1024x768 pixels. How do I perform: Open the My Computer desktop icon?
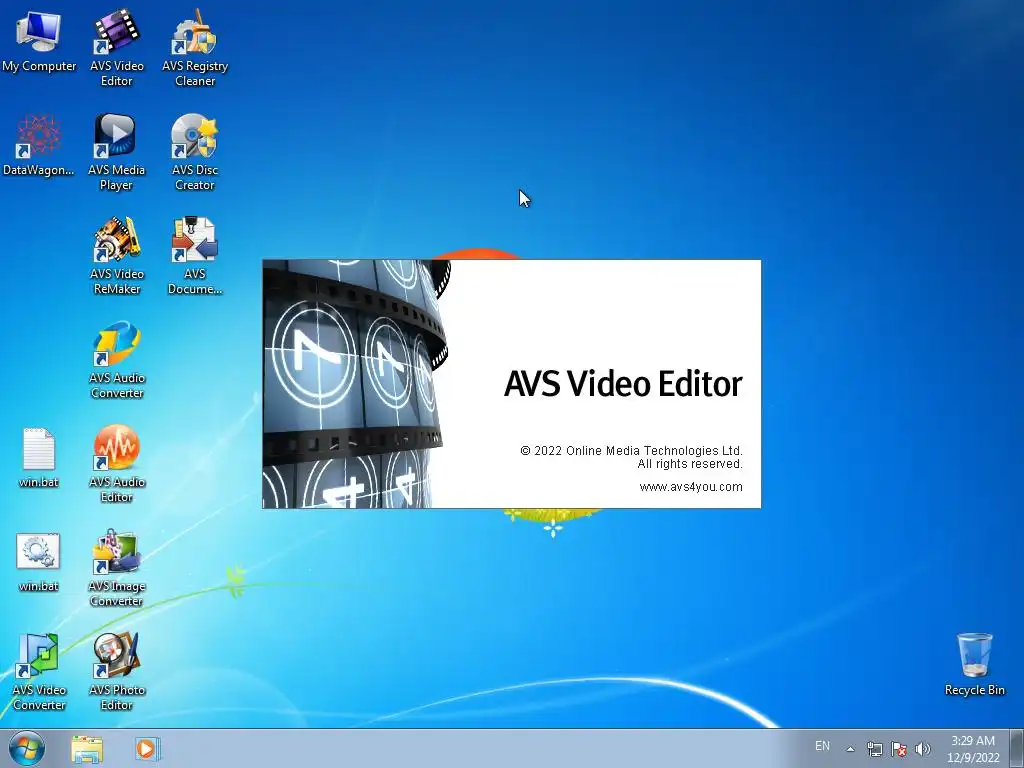point(39,40)
